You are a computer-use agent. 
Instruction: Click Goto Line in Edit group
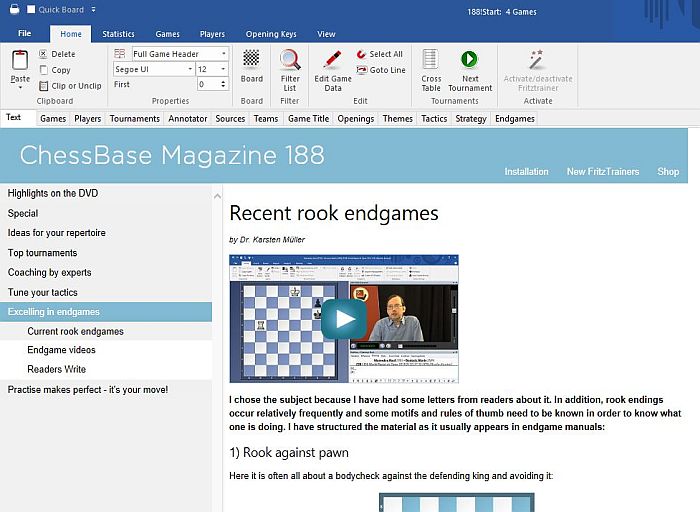click(x=379, y=70)
